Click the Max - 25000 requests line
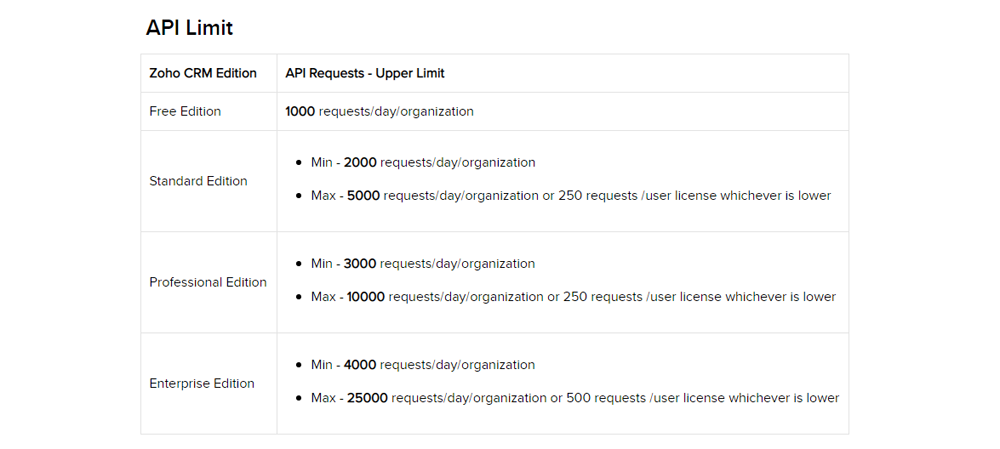 click(575, 399)
